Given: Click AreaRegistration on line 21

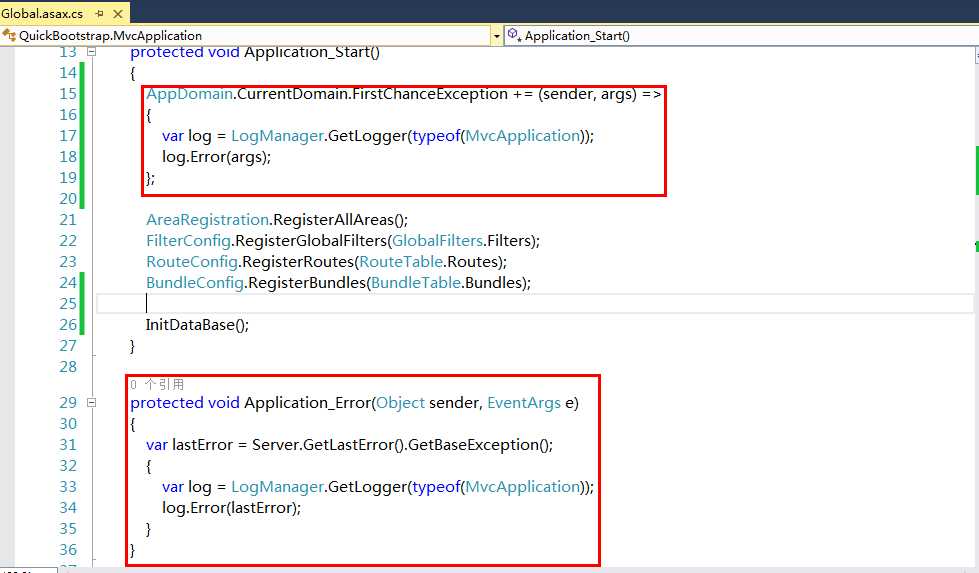Looking at the screenshot, I should (207, 220).
